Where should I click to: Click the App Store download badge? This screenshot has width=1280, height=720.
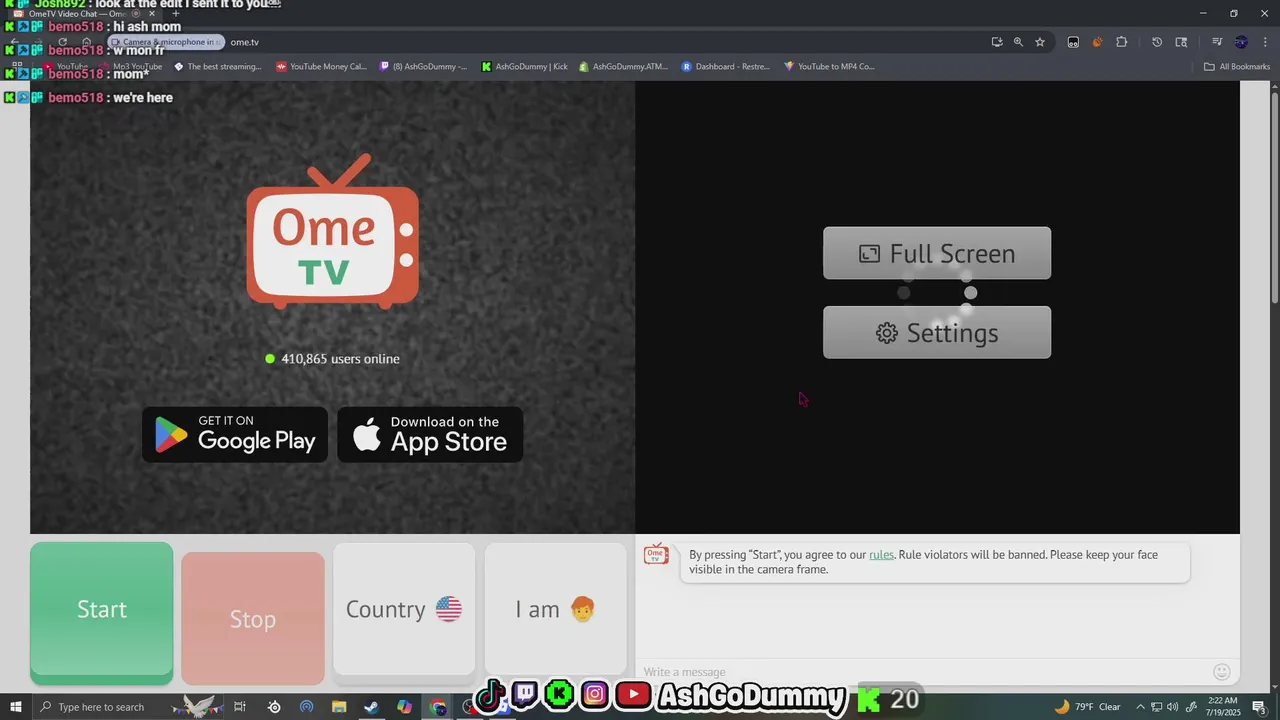pos(430,434)
